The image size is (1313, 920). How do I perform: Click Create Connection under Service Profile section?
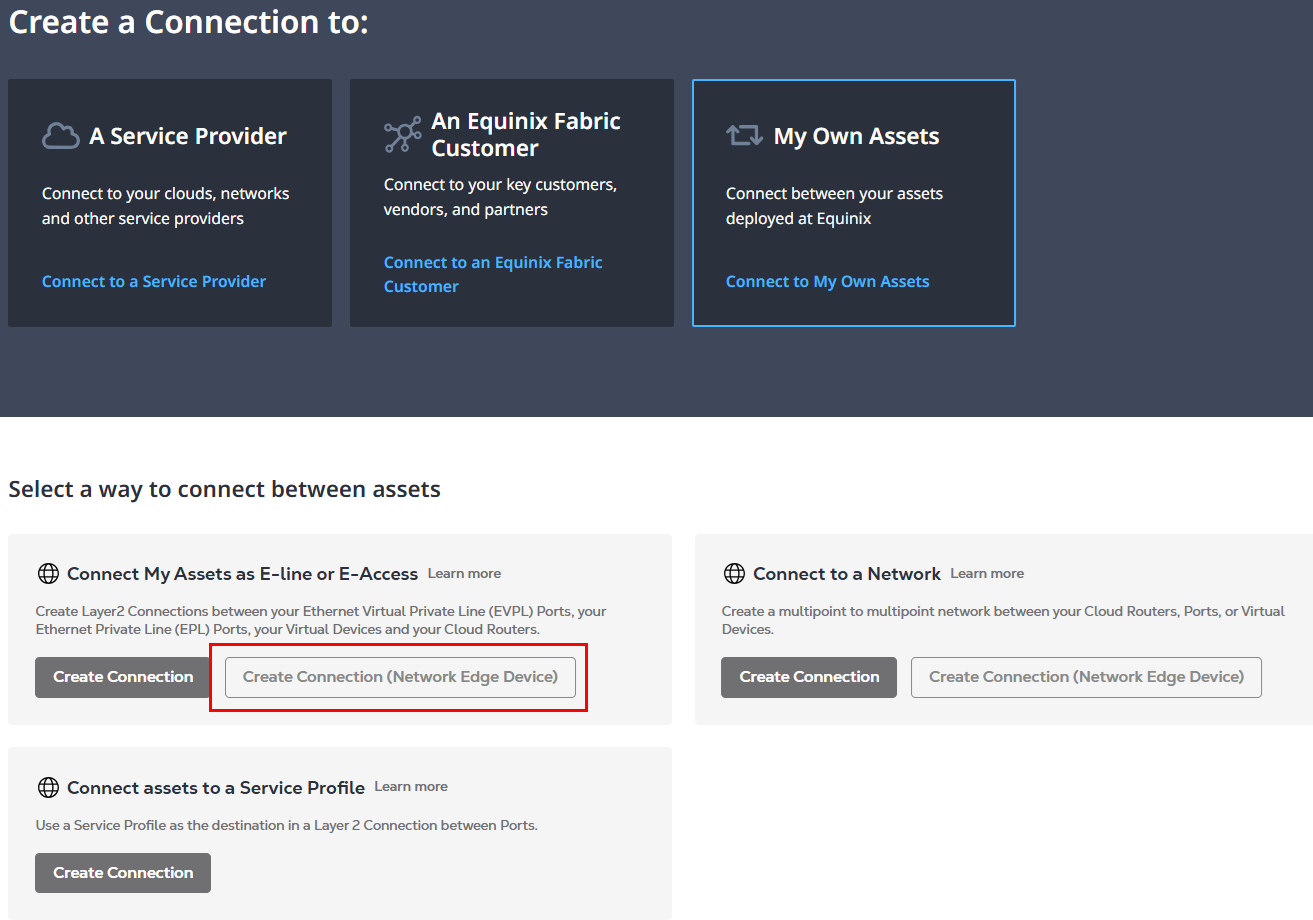(123, 873)
